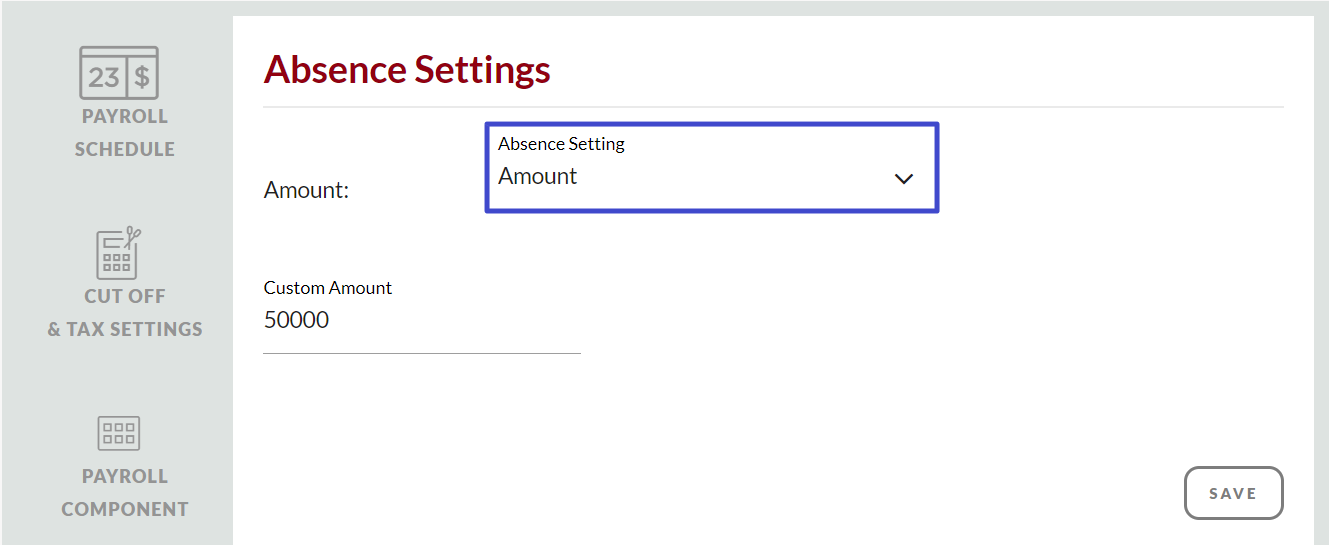Switch to Payroll Component sidebar label

pyautogui.click(x=124, y=493)
